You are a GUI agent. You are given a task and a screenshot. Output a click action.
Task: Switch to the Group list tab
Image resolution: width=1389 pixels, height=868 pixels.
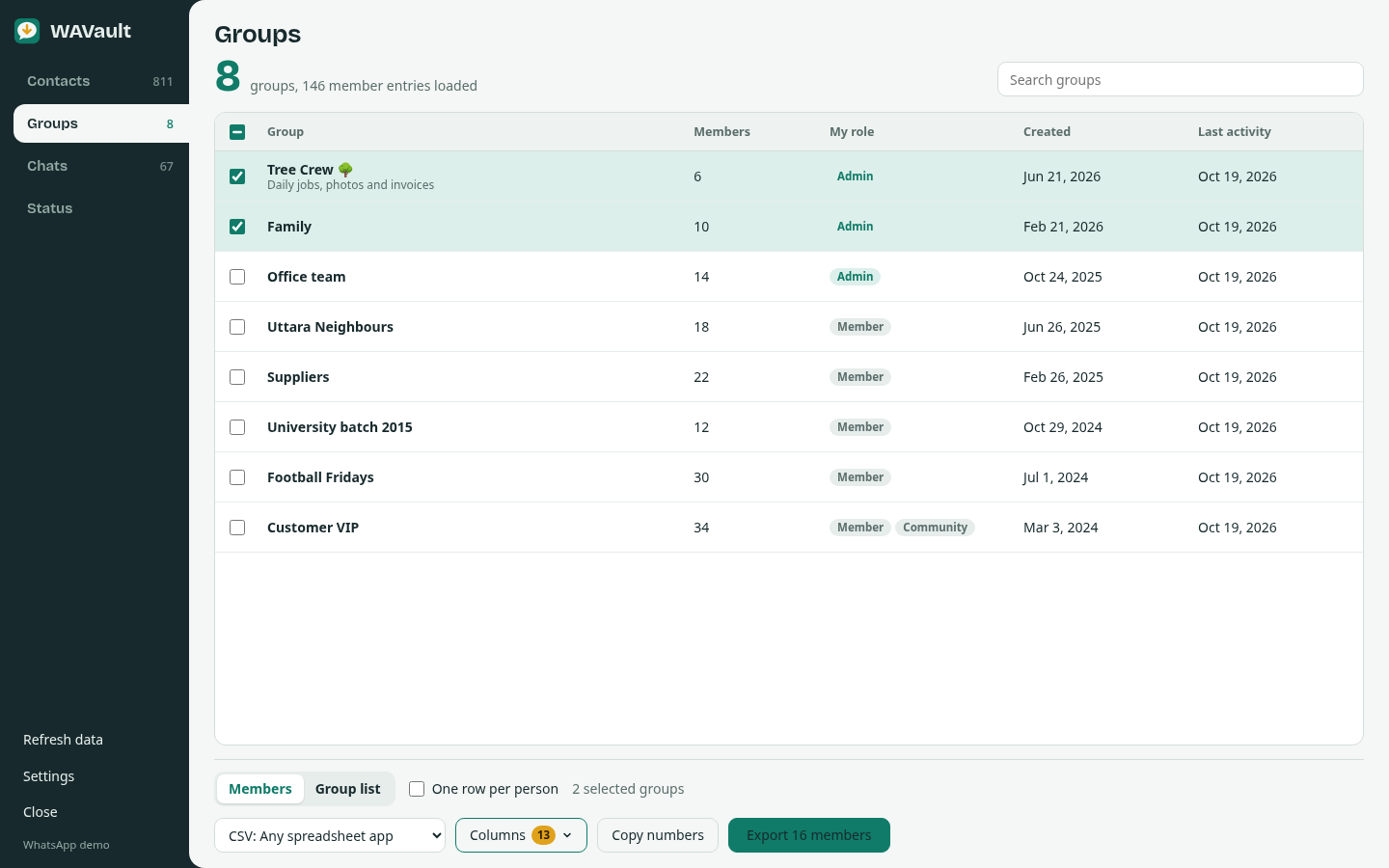(x=347, y=789)
